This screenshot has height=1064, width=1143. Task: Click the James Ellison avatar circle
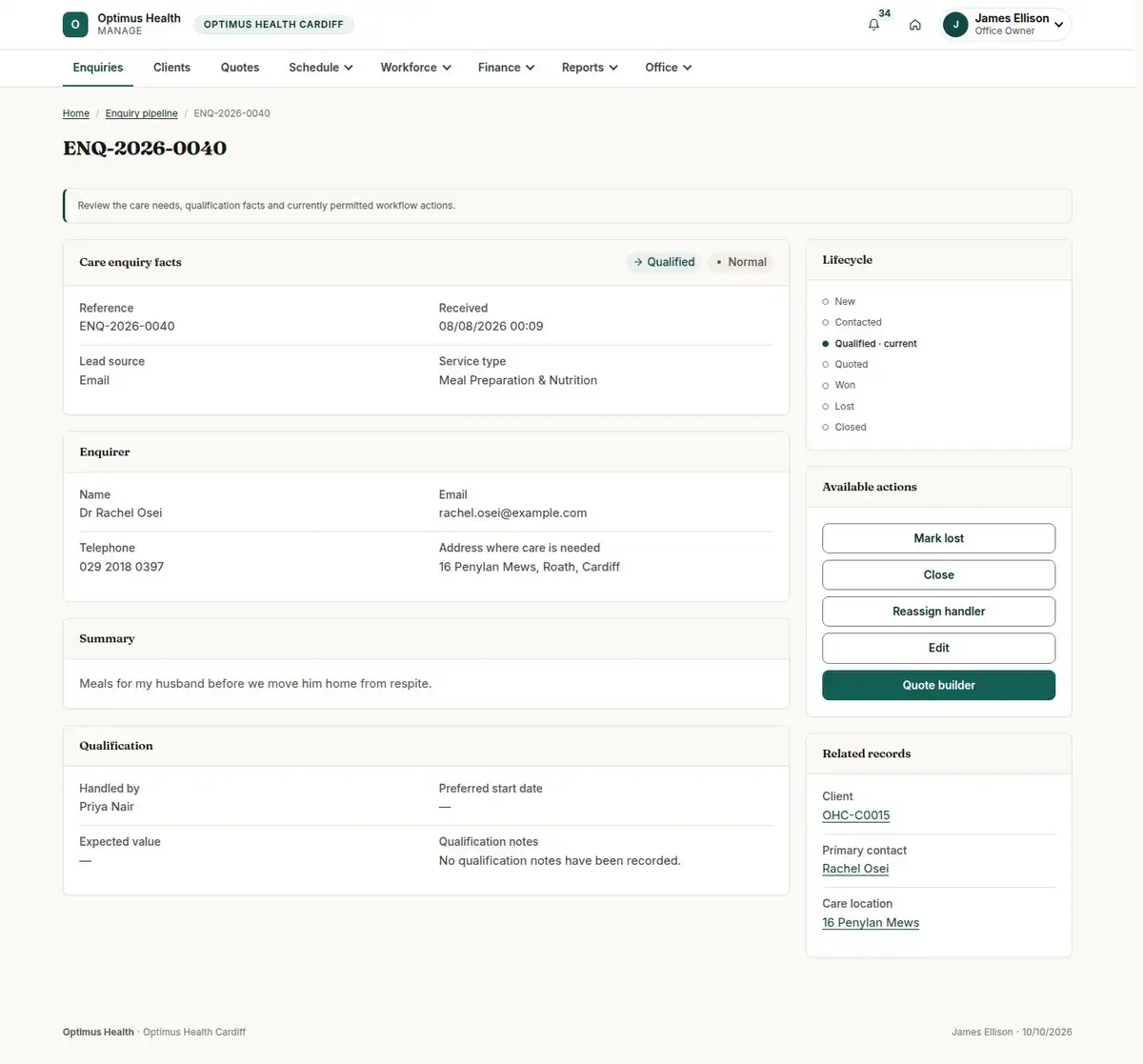click(955, 25)
